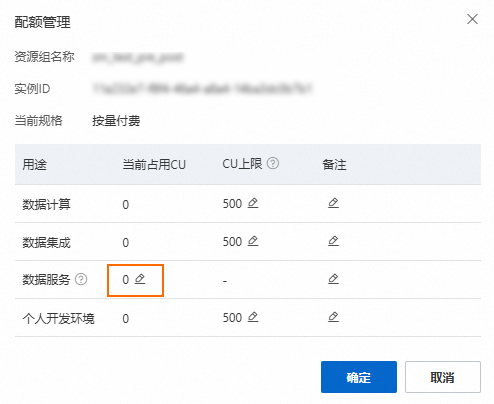Edit CU limit for 数据集成 row

[253, 241]
